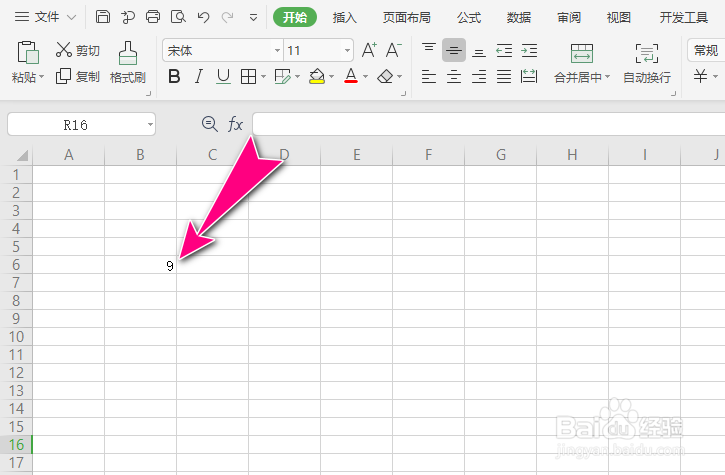Increase font size with A+ icon
The height and width of the screenshot is (475, 725).
point(369,50)
